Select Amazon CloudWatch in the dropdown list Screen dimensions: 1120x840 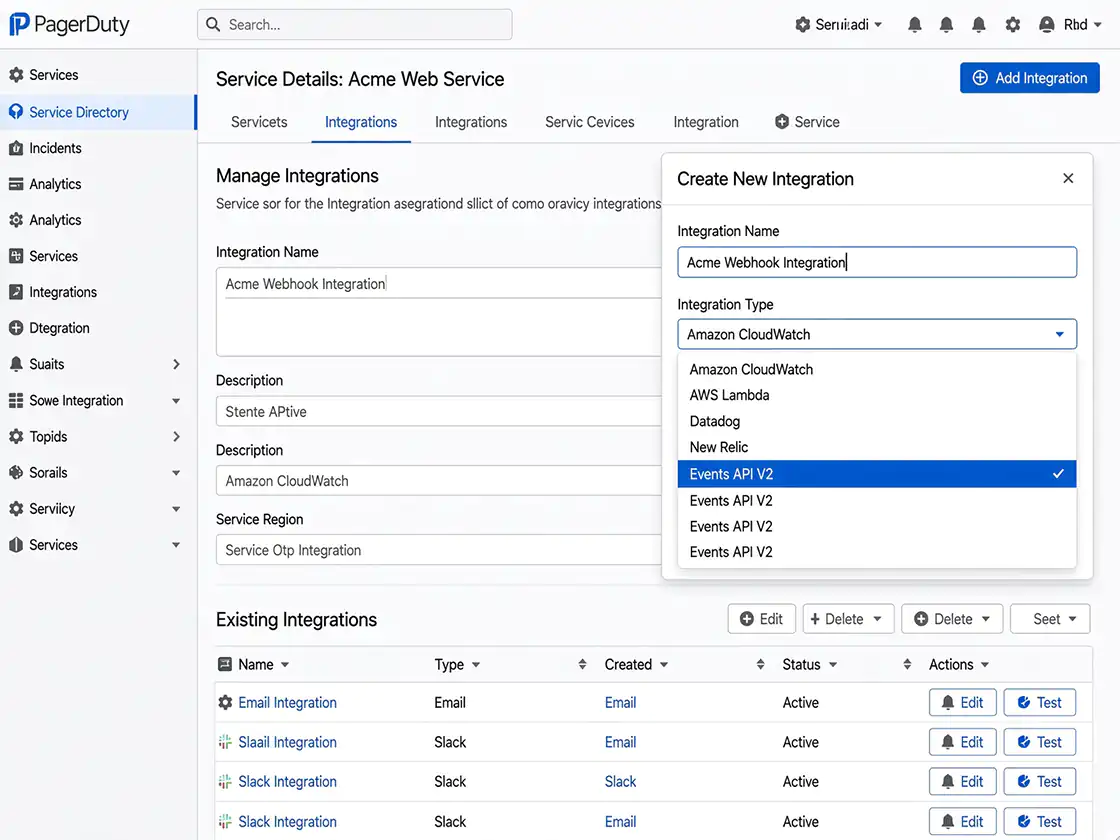876,369
